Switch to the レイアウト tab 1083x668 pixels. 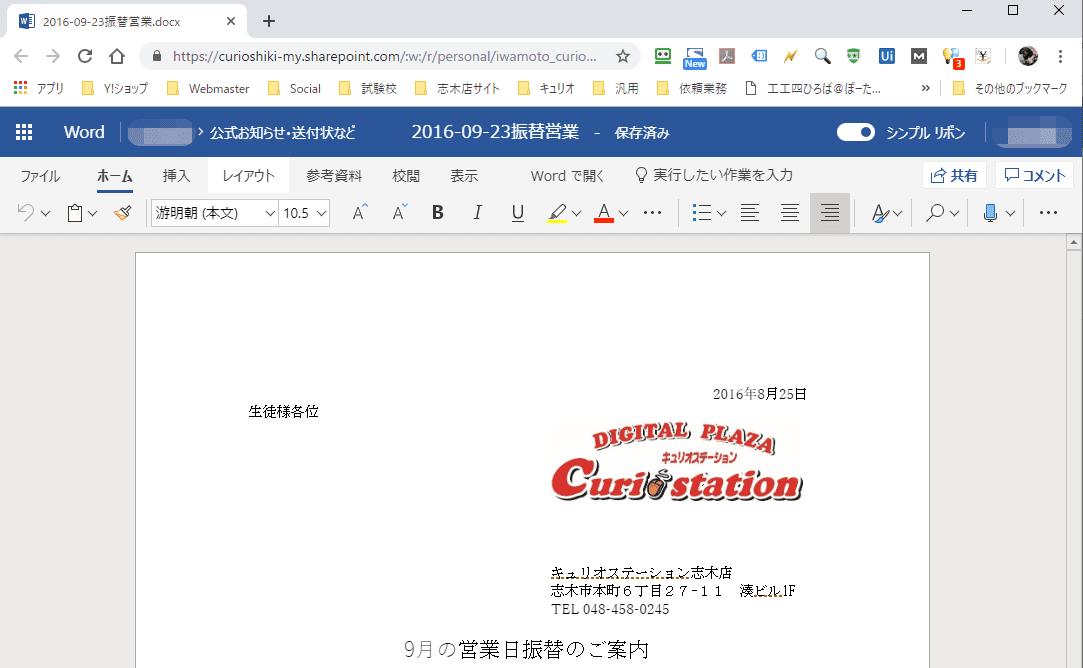point(248,176)
